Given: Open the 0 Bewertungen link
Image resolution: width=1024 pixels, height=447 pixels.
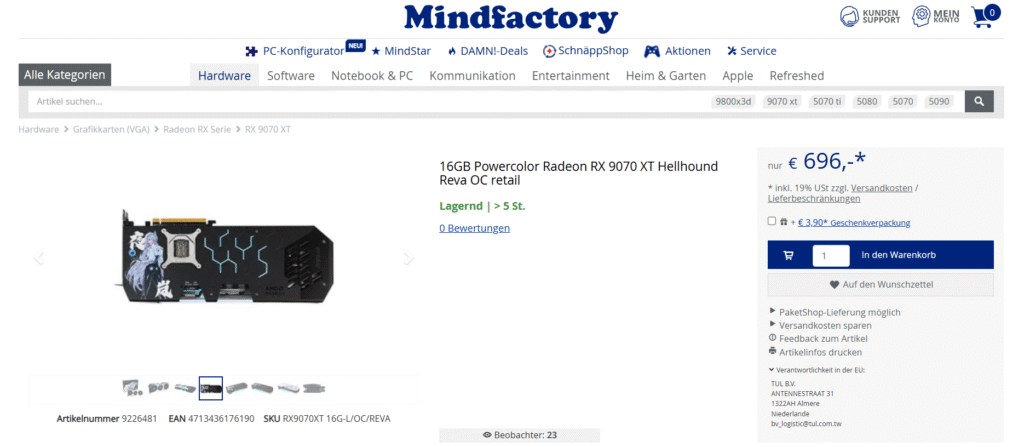Looking at the screenshot, I should point(475,228).
